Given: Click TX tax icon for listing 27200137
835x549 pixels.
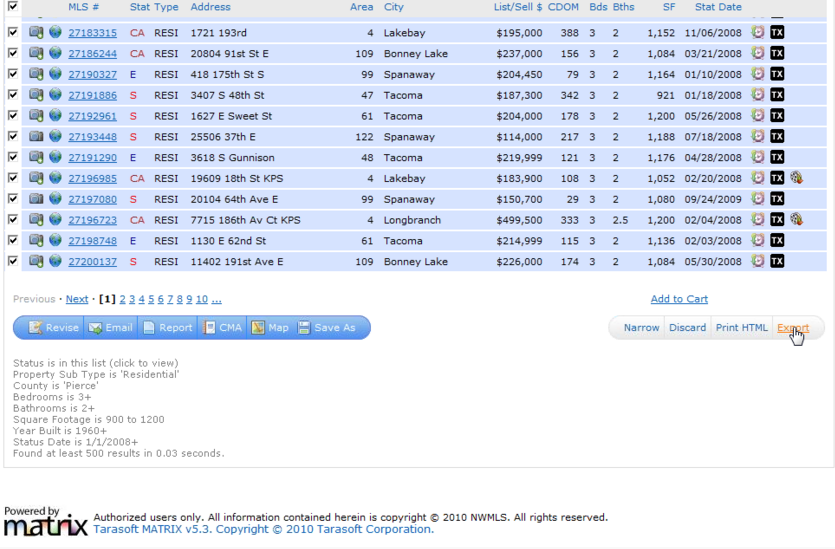Looking at the screenshot, I should click(x=777, y=262).
